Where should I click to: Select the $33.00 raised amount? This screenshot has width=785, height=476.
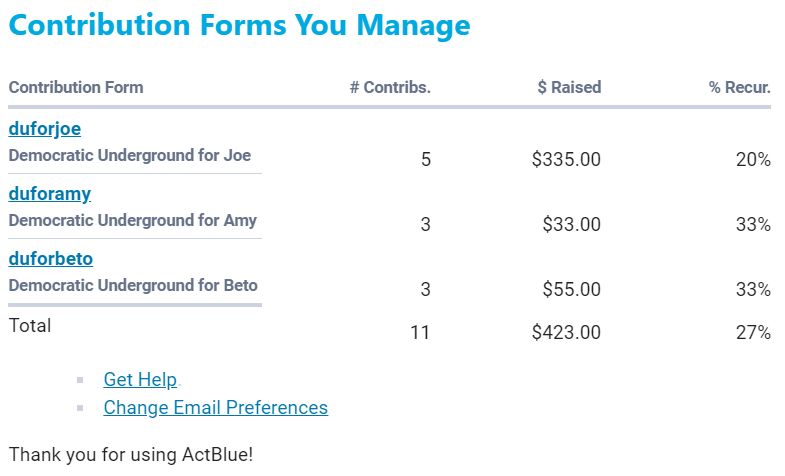click(571, 225)
